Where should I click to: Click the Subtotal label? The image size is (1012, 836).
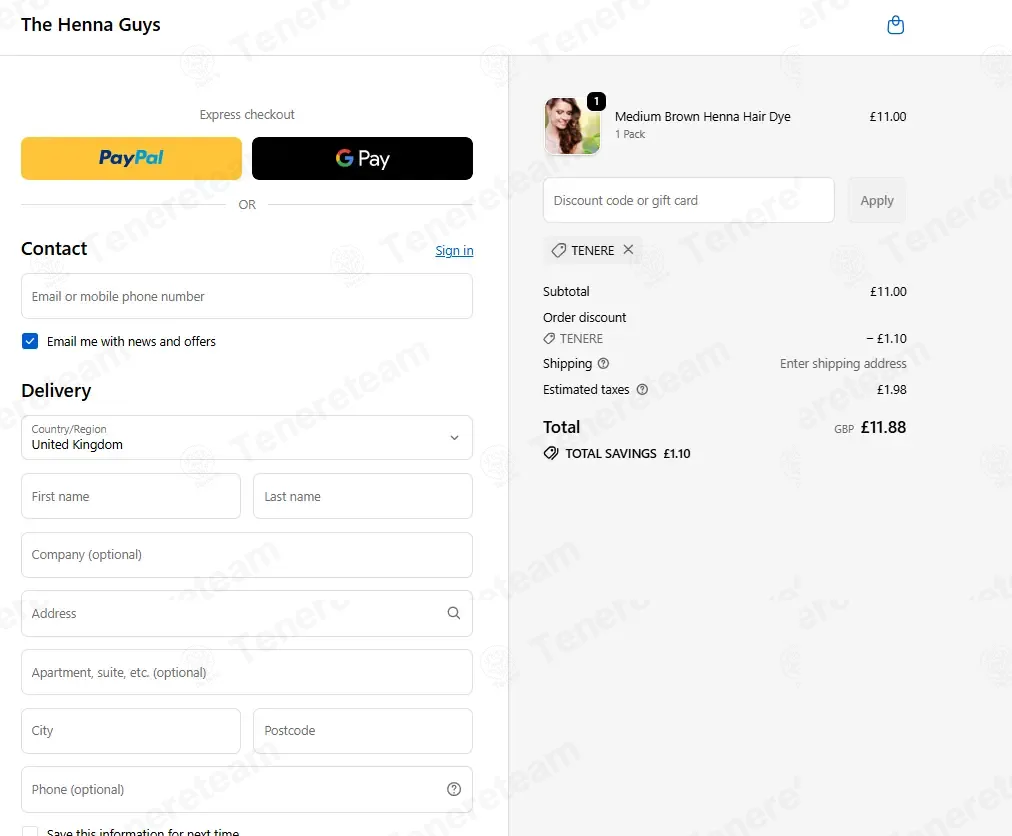(566, 291)
